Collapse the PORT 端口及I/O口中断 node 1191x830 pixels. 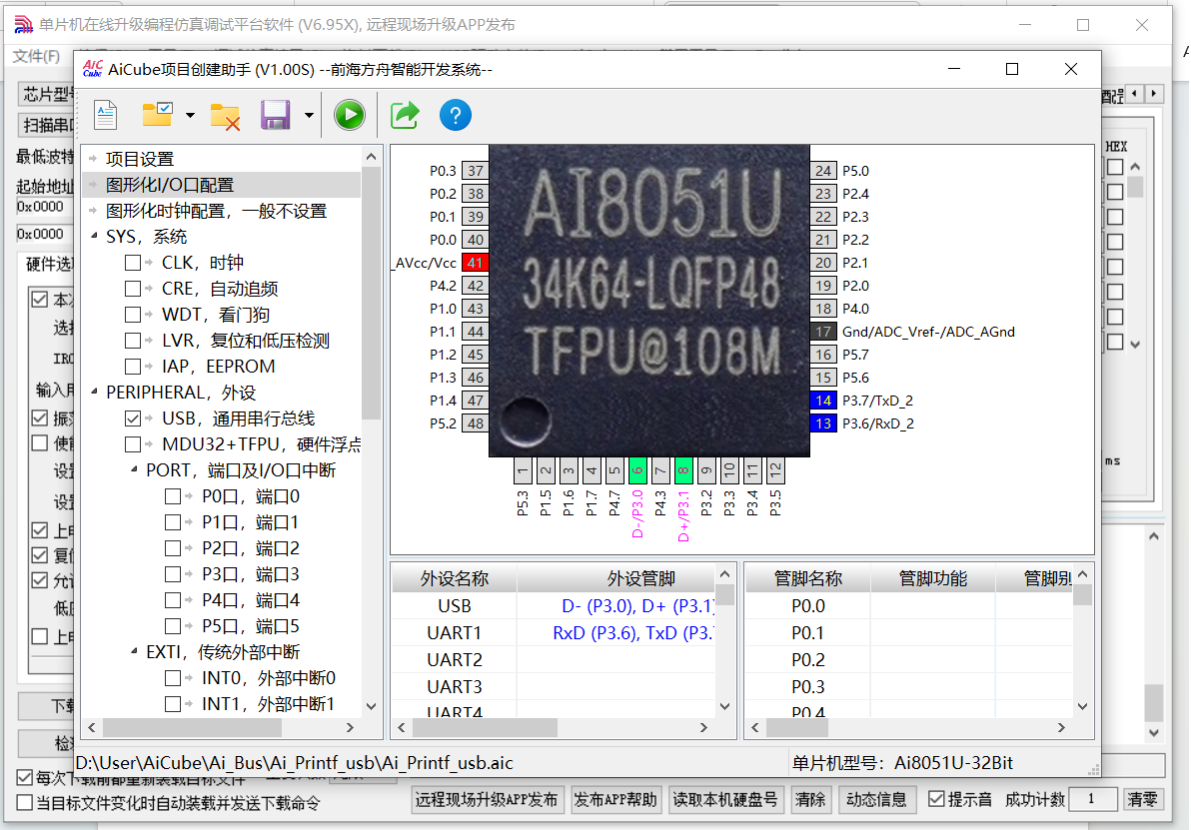134,470
